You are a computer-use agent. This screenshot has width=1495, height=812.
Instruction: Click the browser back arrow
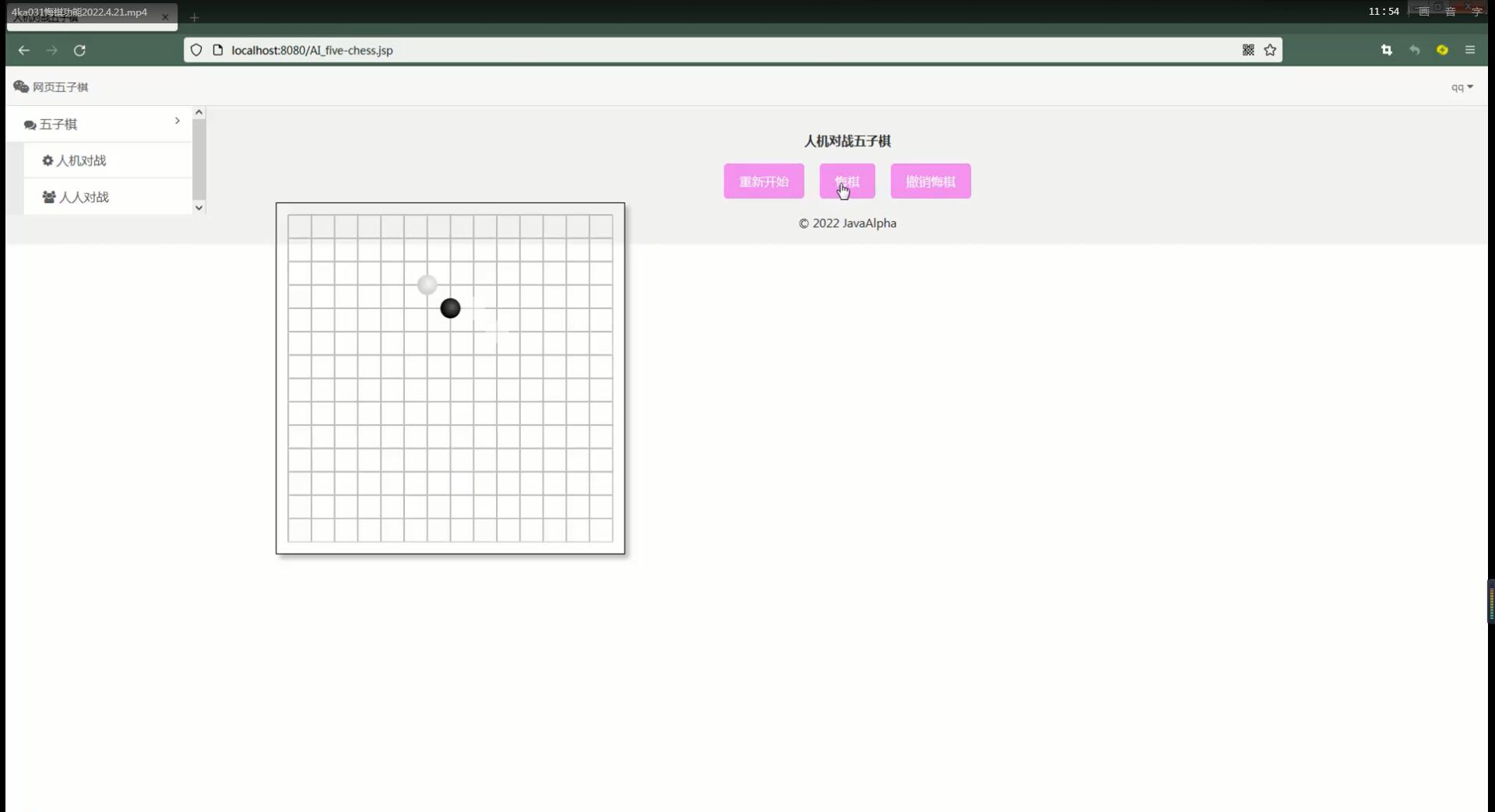[24, 51]
